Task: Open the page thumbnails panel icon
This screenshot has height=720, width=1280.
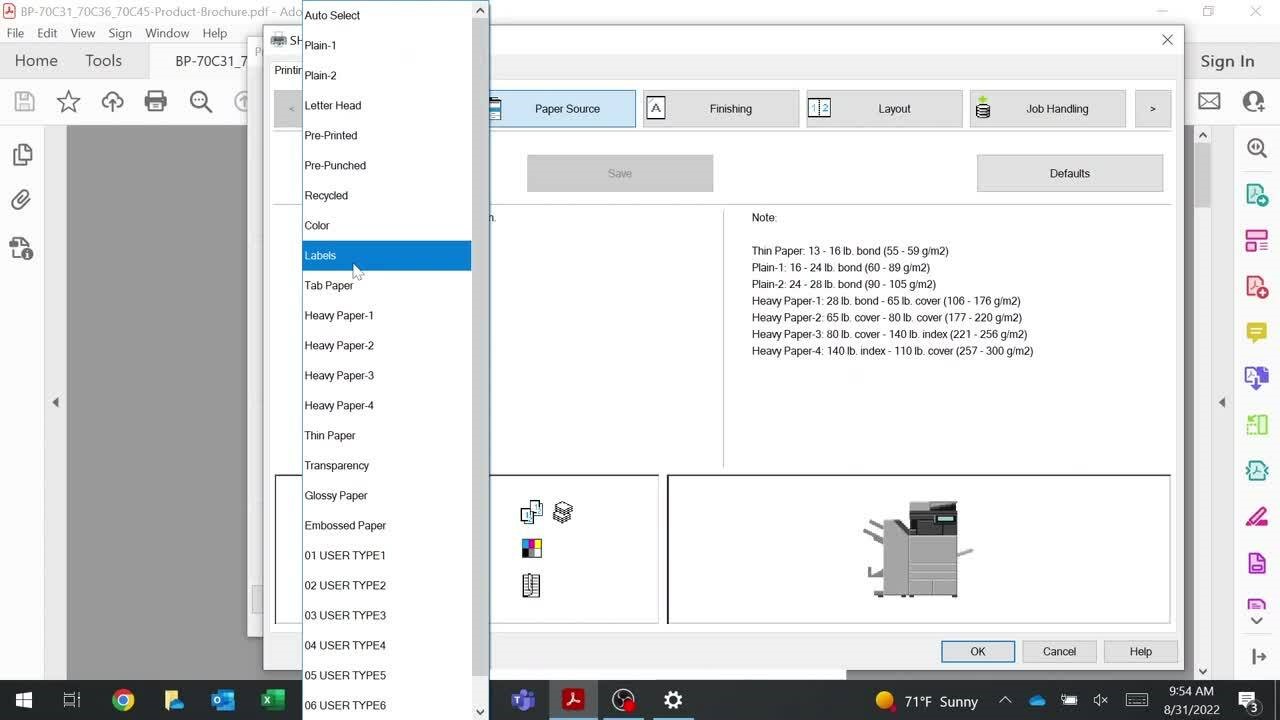Action: coord(21,155)
